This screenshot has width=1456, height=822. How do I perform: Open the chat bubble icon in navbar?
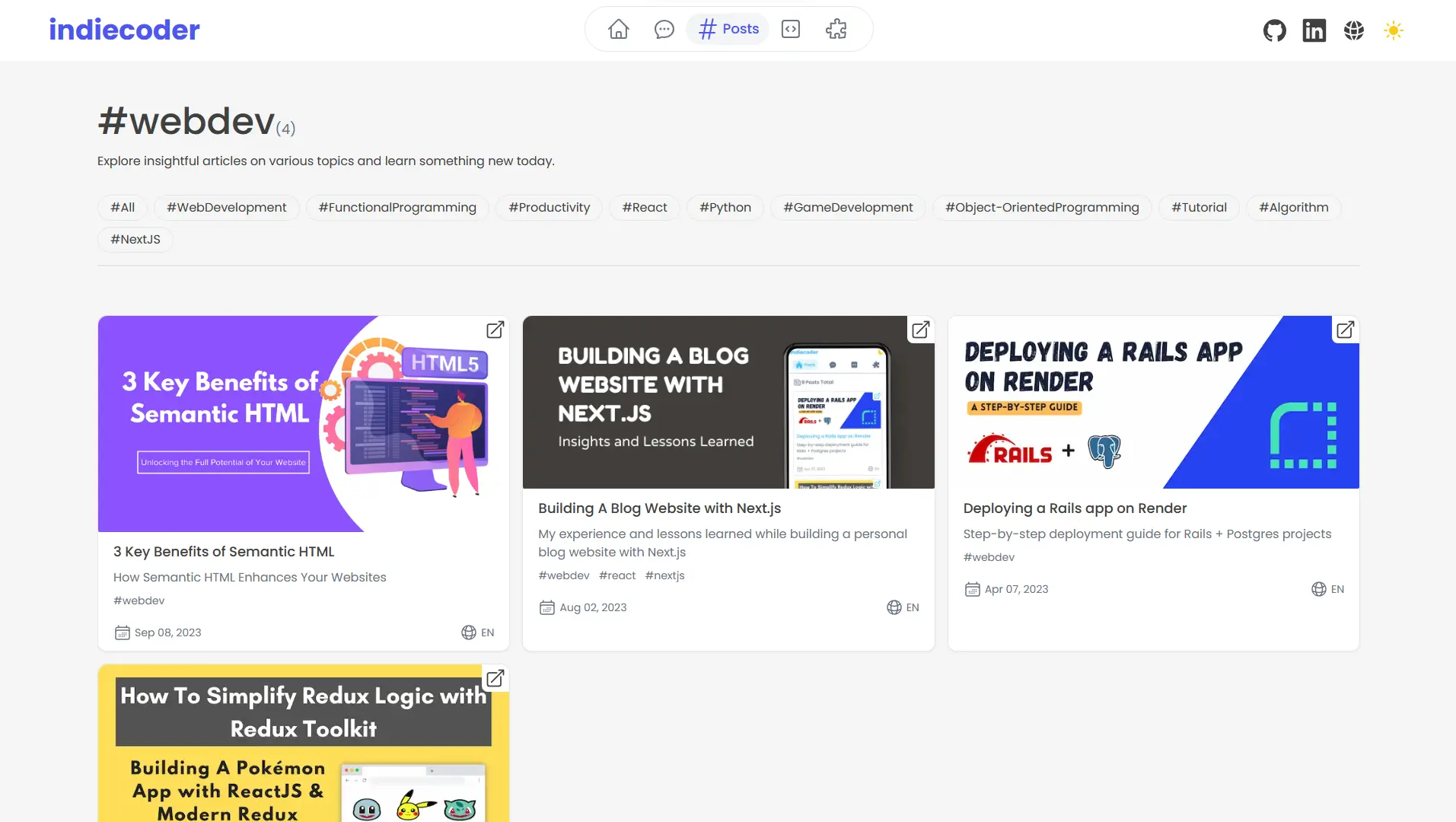click(664, 29)
